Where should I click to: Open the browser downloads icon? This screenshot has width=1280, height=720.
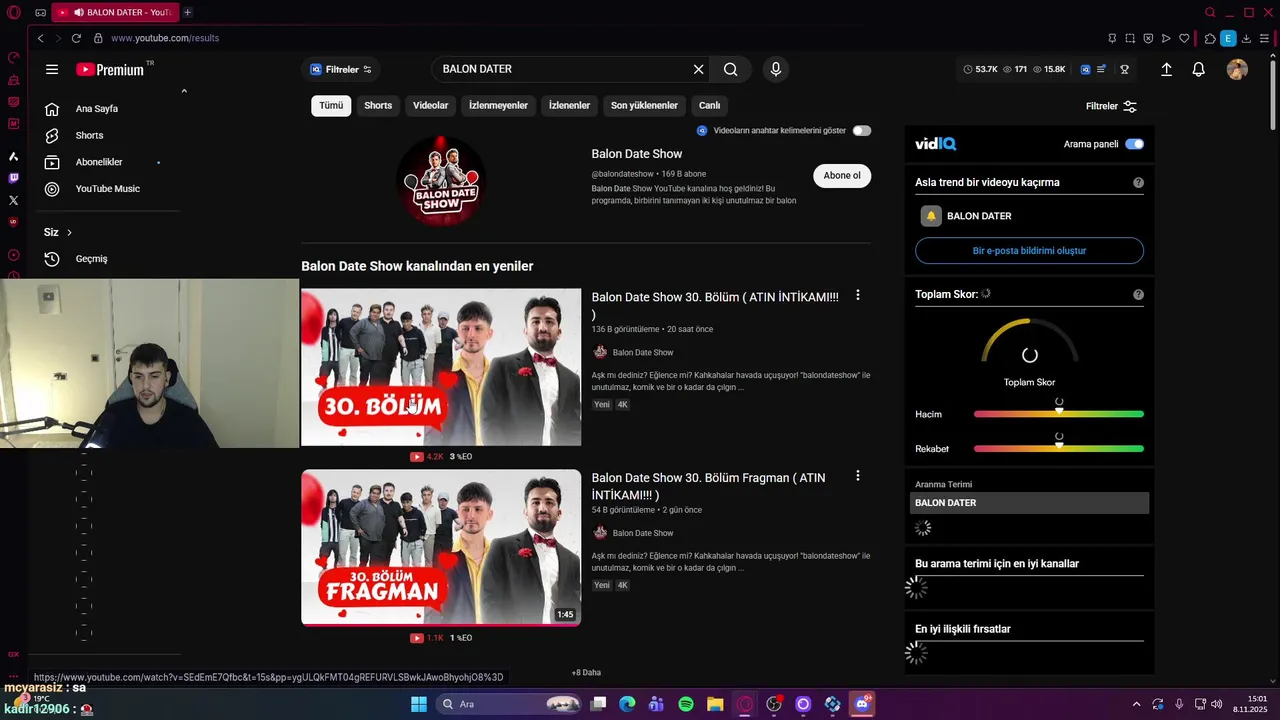point(1247,38)
